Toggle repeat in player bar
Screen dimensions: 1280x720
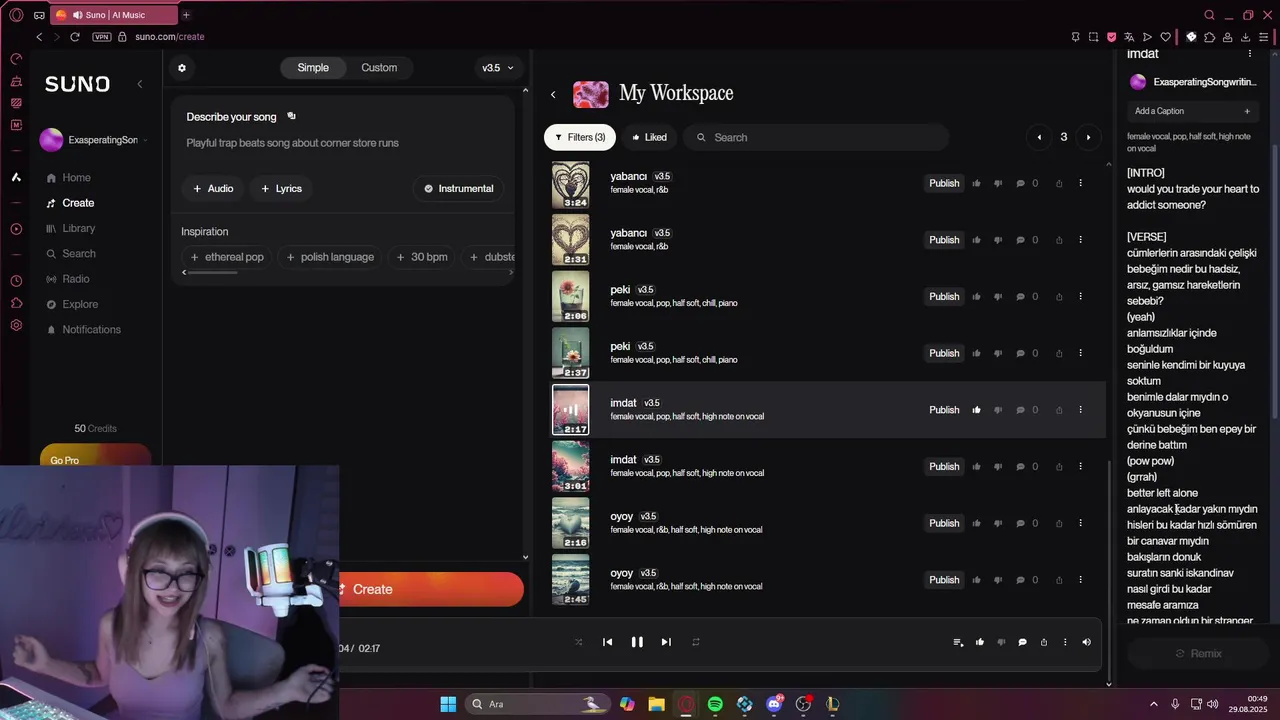pos(696,642)
